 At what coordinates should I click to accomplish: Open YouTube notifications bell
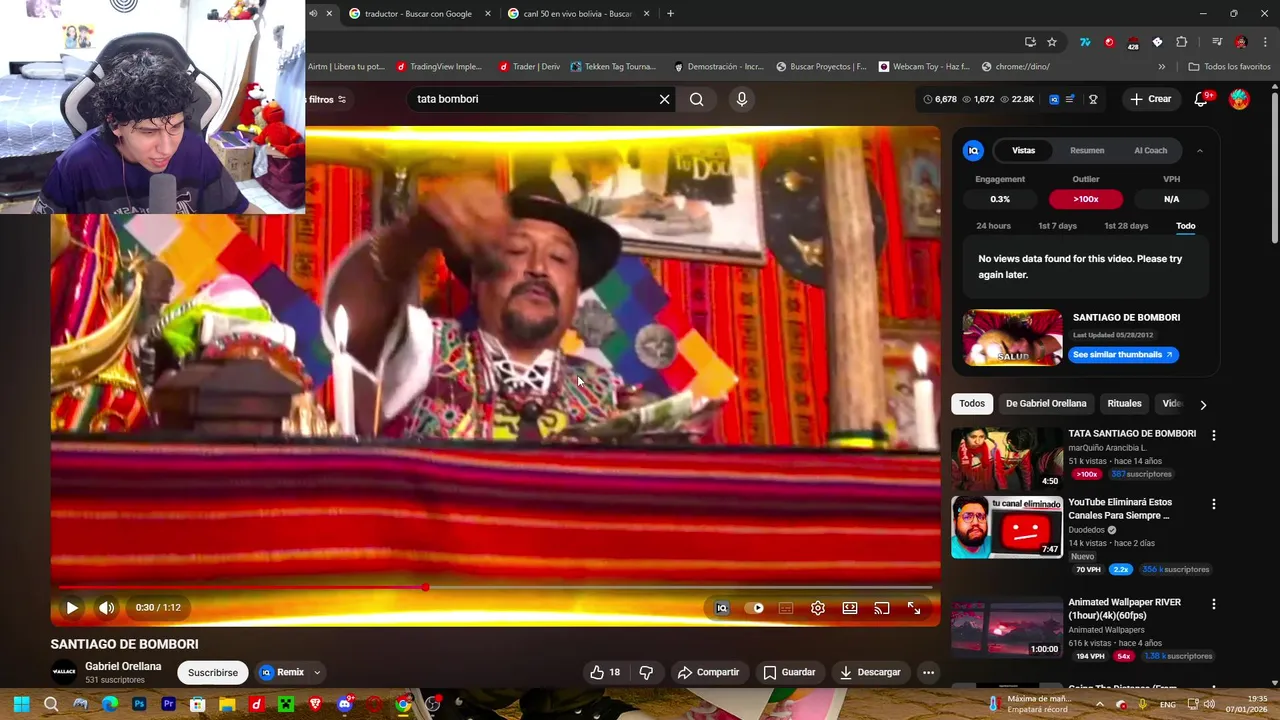(1202, 99)
